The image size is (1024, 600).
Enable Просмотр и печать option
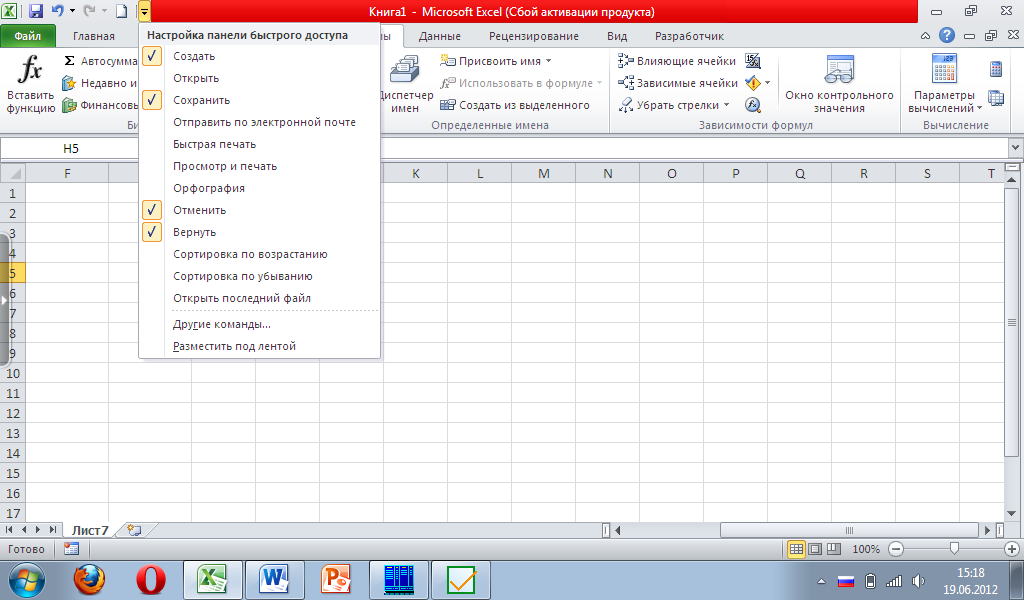coord(259,166)
